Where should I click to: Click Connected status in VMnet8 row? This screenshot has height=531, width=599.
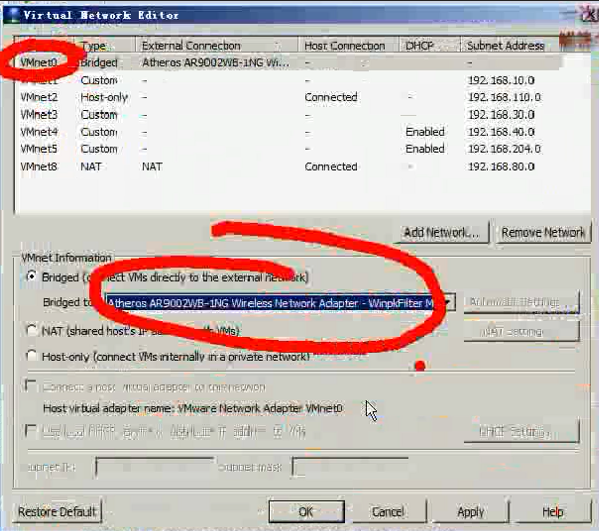click(x=331, y=167)
